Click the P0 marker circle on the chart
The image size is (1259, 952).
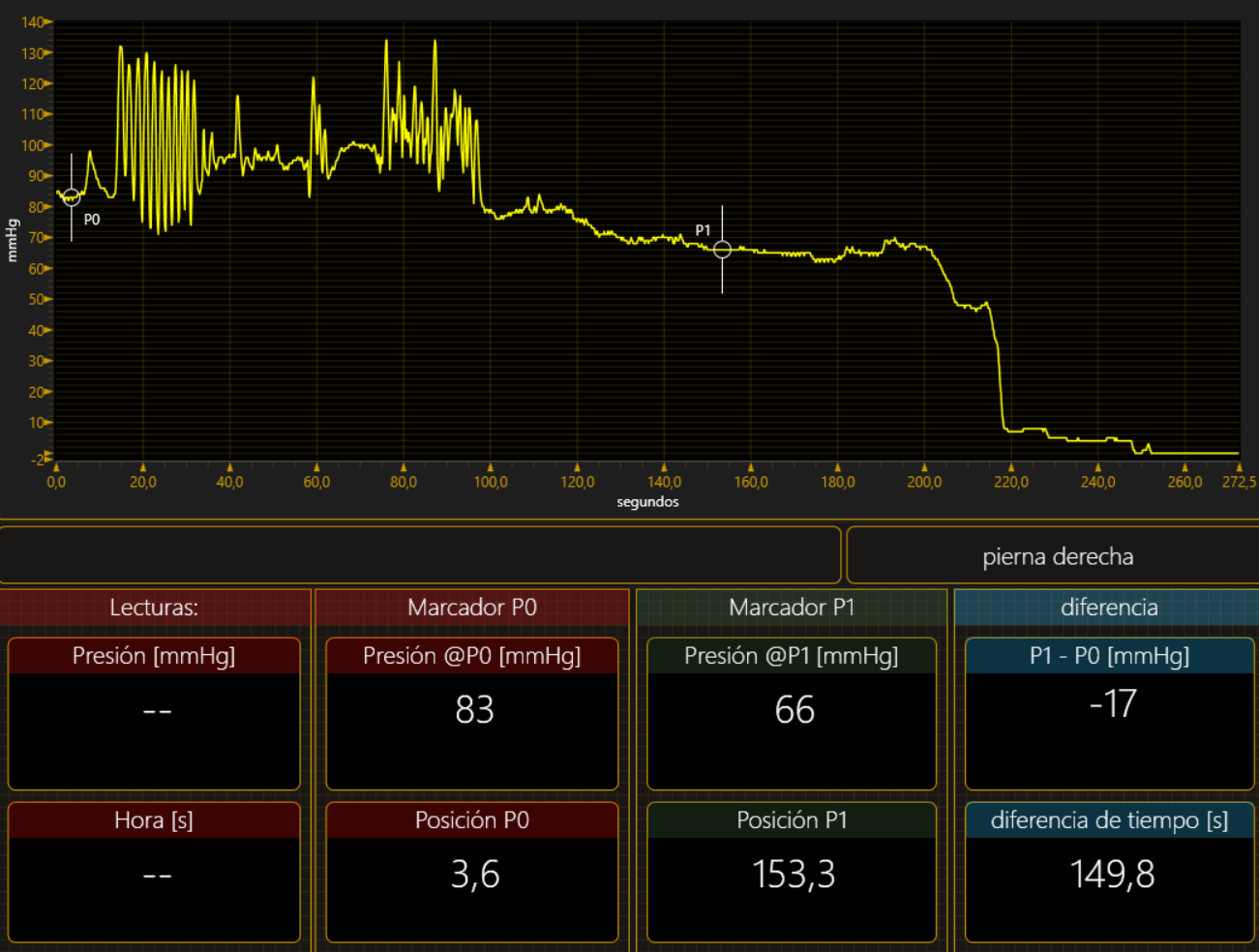pyautogui.click(x=72, y=197)
